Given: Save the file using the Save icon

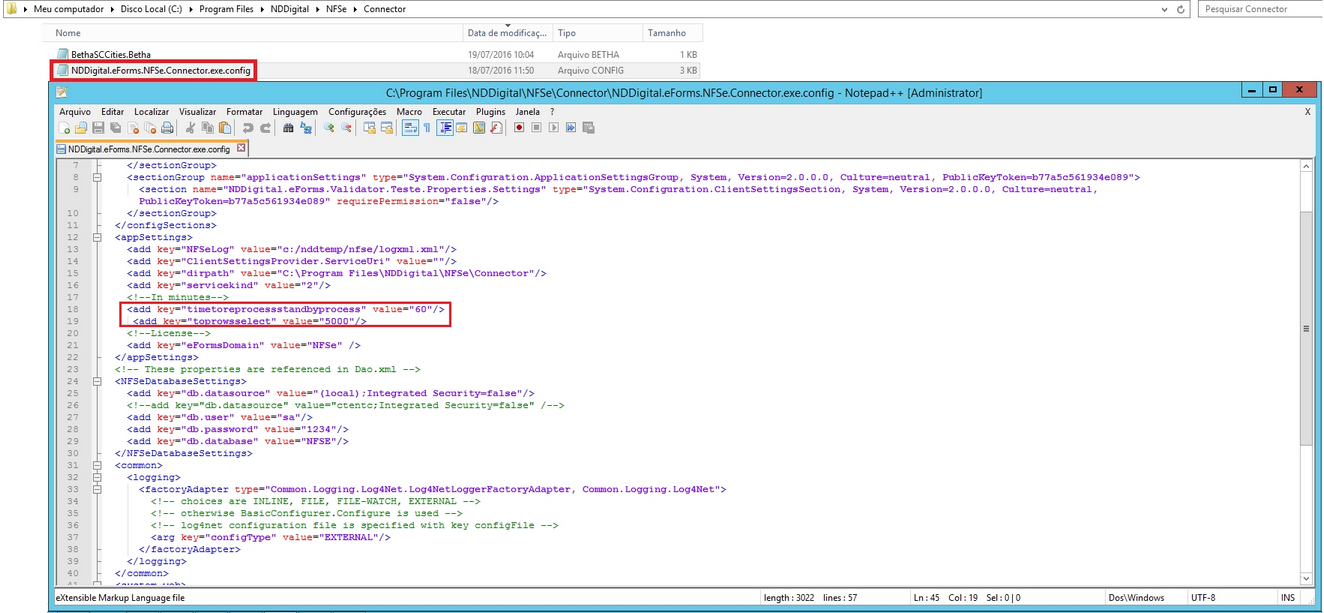Looking at the screenshot, I should tap(96, 127).
